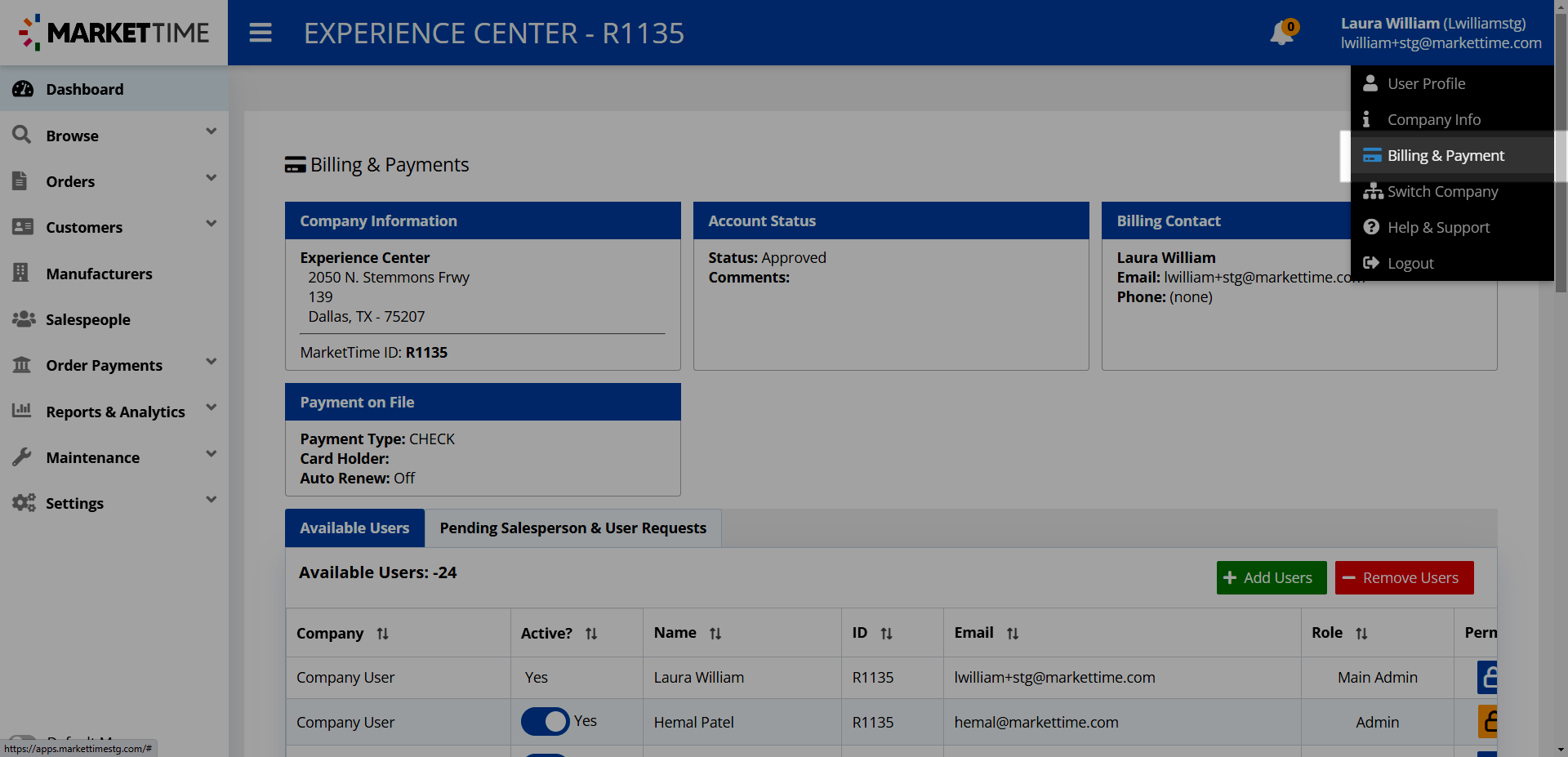Click the blue lock icon for Laura William
The width and height of the screenshot is (1568, 757).
coord(1488,678)
